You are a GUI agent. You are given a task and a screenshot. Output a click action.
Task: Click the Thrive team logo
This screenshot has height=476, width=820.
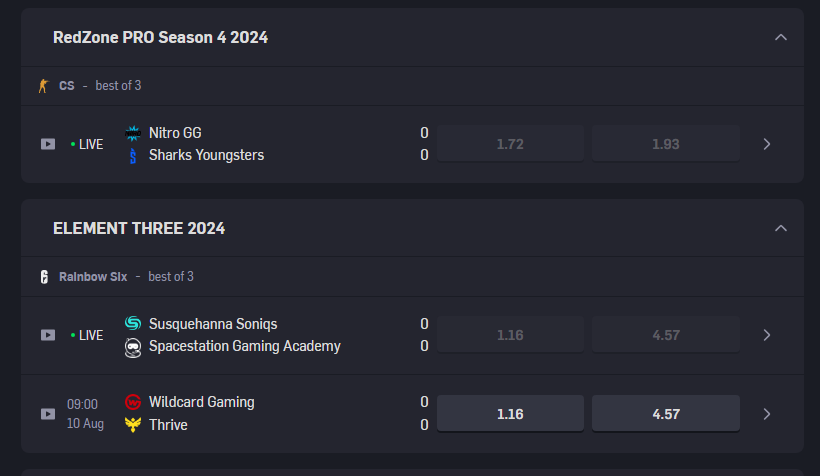pos(133,425)
